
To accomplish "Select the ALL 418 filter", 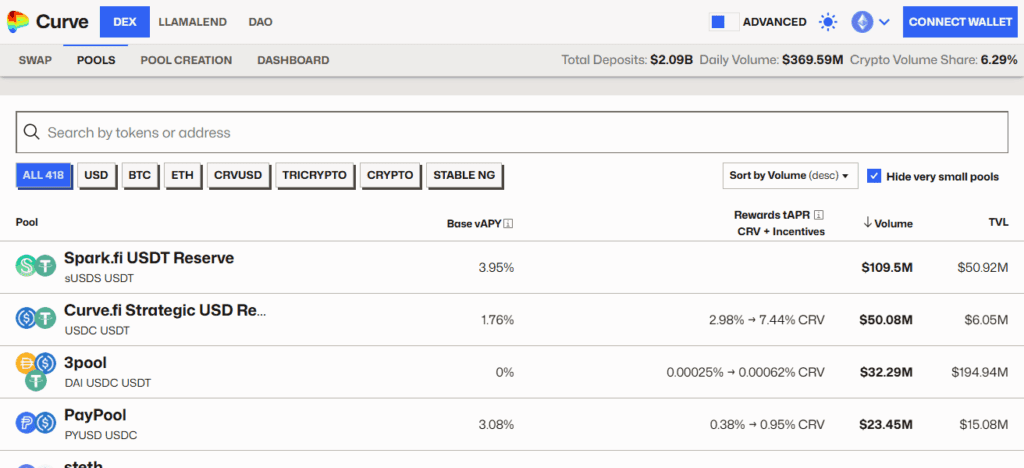I will click(x=43, y=176).
